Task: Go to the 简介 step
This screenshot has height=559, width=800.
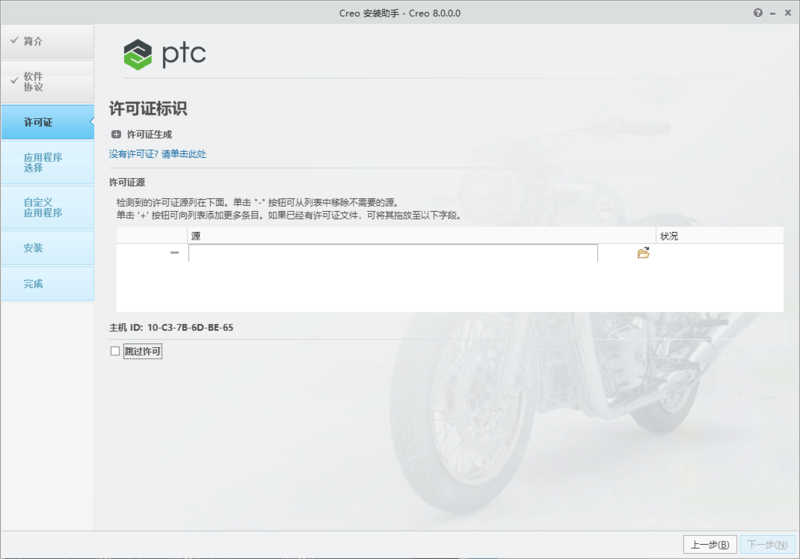Action: pos(47,41)
